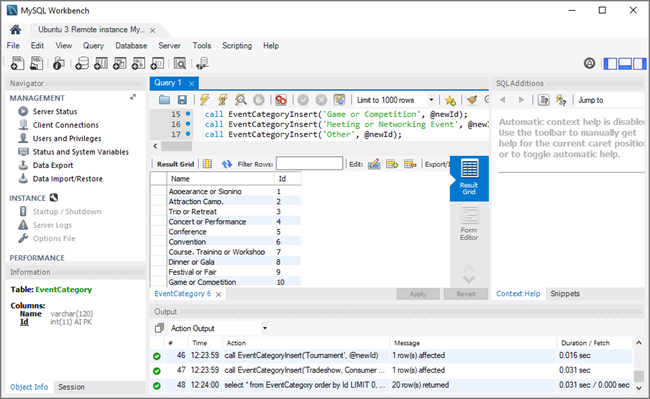Rollback the current transaction
This screenshot has width=650, height=399.
(321, 100)
